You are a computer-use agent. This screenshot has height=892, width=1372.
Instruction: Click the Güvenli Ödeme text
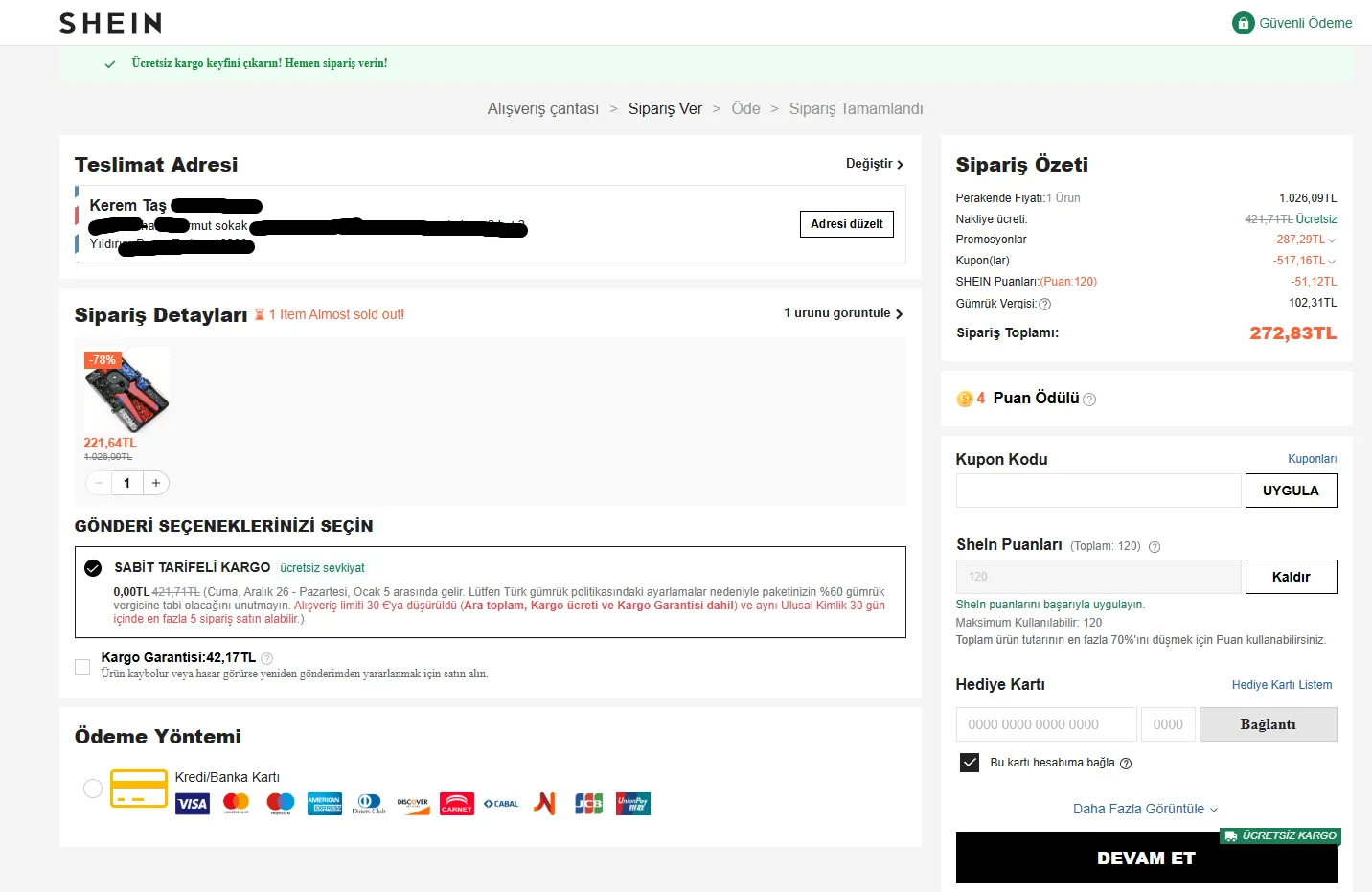(x=1306, y=23)
